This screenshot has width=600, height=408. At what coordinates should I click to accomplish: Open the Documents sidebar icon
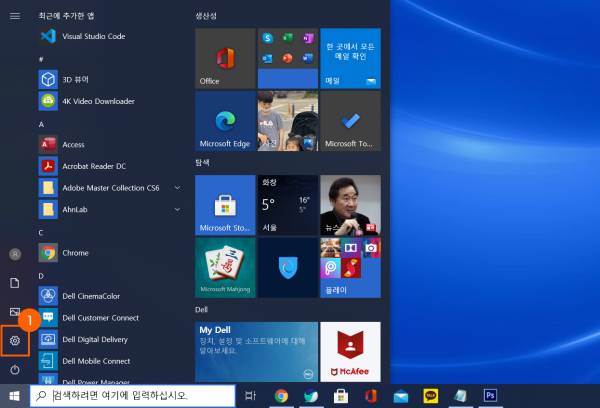(15, 283)
